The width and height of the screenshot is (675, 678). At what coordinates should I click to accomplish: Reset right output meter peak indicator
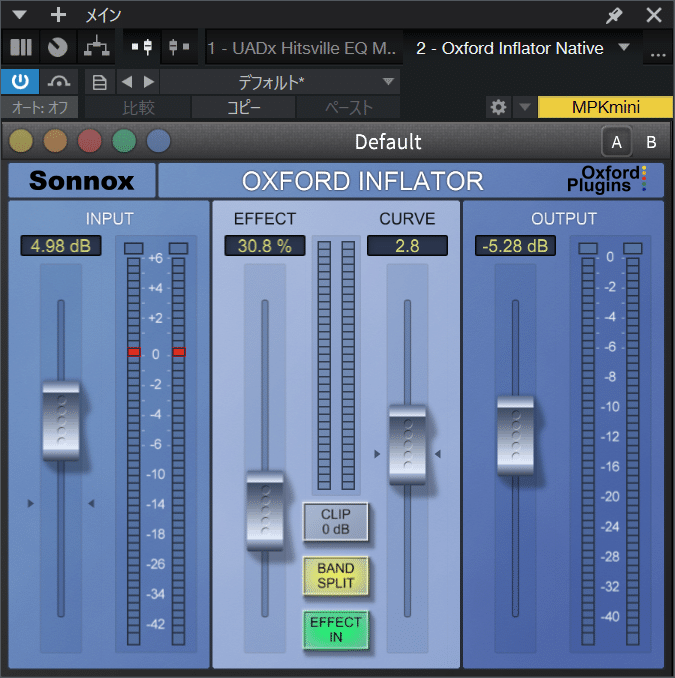(633, 248)
